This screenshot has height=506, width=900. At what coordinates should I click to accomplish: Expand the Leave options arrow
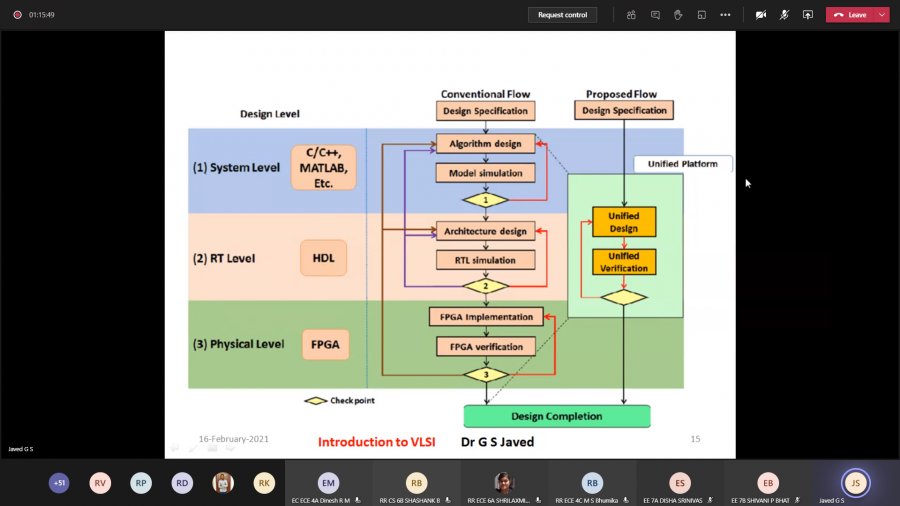(881, 15)
